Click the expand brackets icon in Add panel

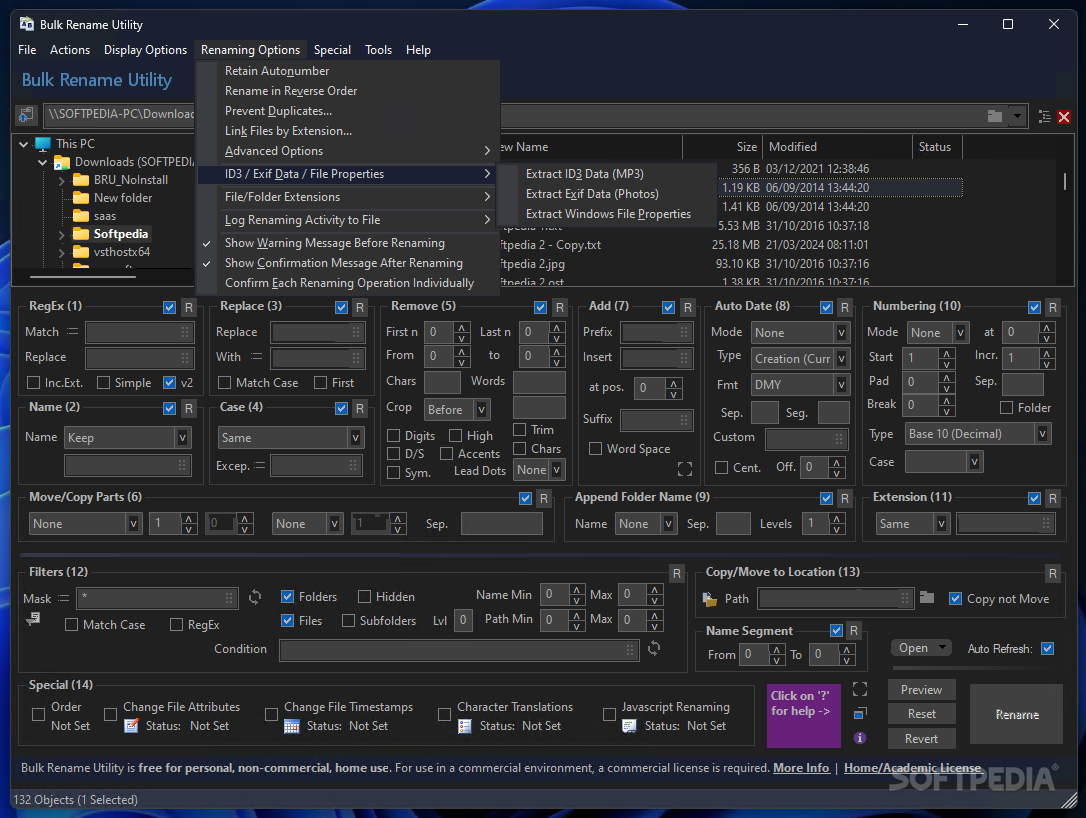point(684,469)
